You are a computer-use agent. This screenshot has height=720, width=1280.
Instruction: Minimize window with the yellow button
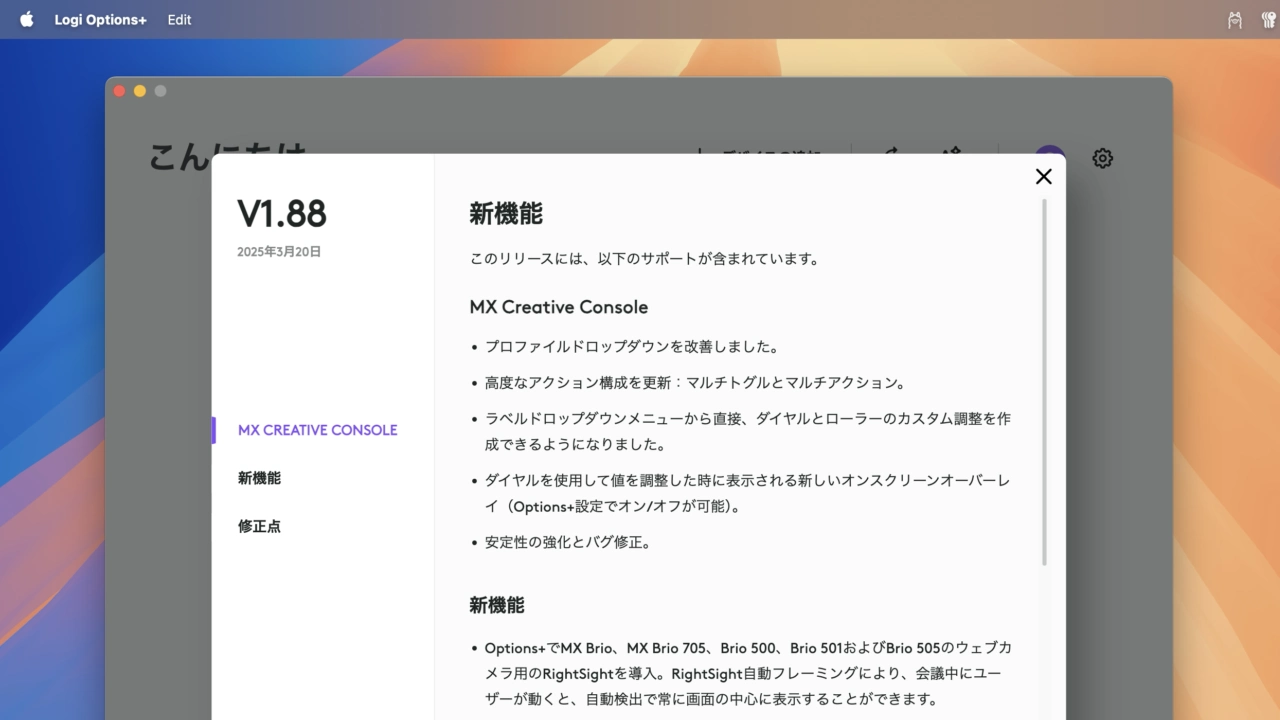(140, 91)
